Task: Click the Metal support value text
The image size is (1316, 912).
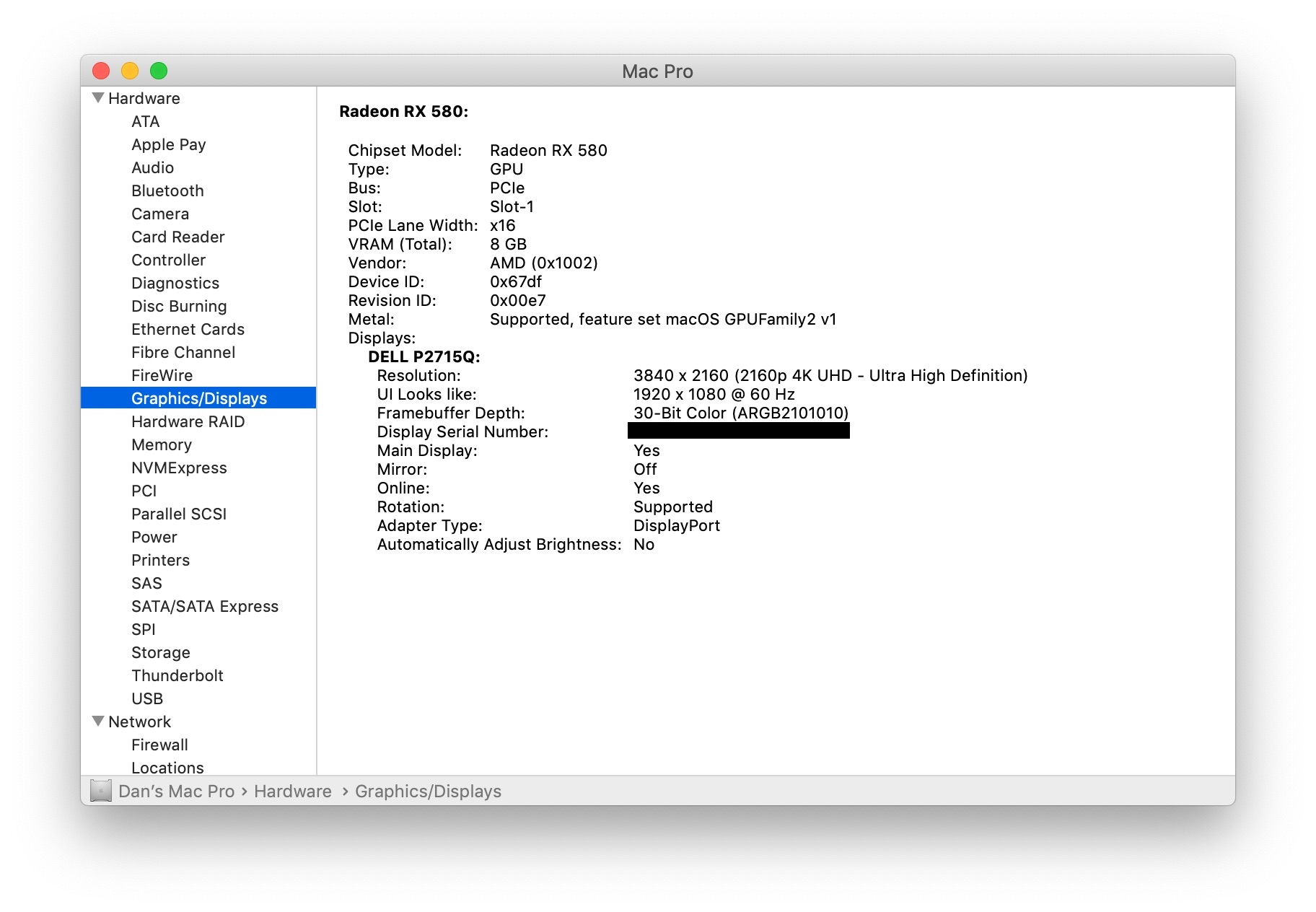Action: [x=663, y=319]
